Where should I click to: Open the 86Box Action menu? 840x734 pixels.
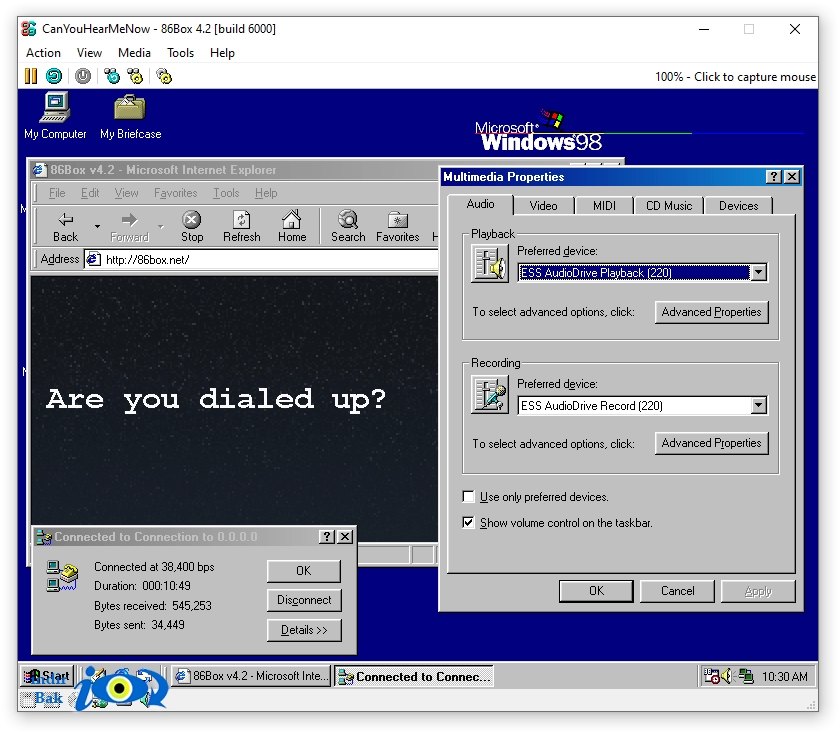tap(43, 53)
